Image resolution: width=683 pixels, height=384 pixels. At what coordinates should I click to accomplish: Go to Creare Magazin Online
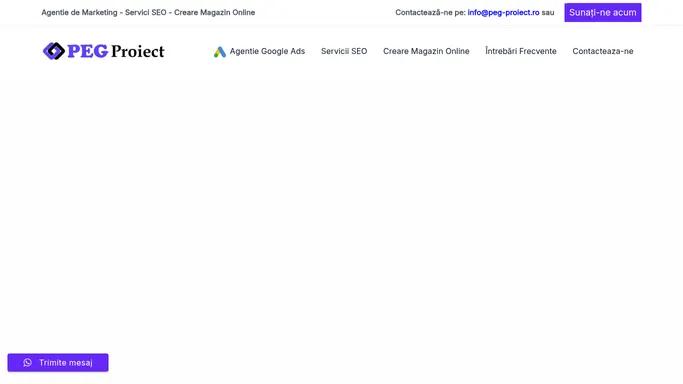pyautogui.click(x=426, y=51)
